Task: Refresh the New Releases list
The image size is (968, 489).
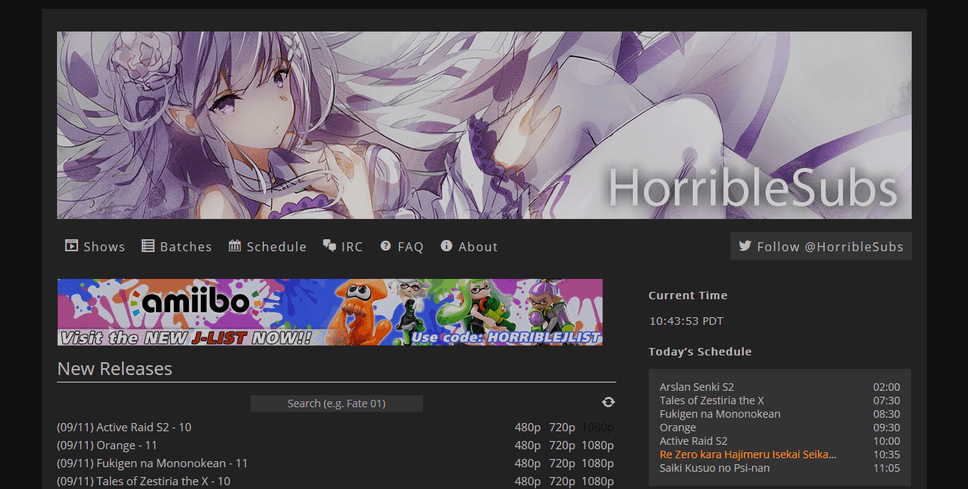Action: click(608, 402)
